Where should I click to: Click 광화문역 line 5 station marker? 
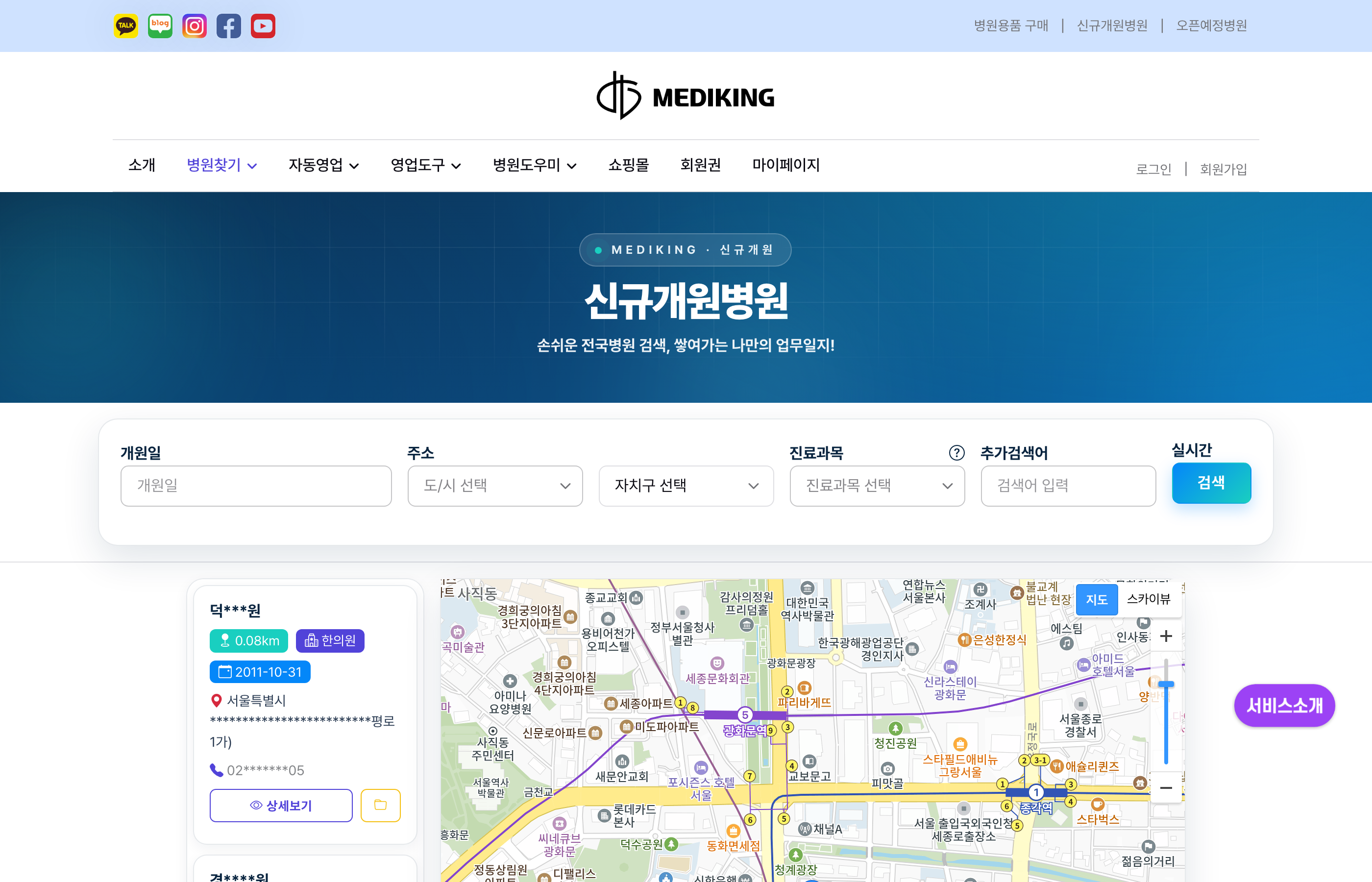[744, 715]
